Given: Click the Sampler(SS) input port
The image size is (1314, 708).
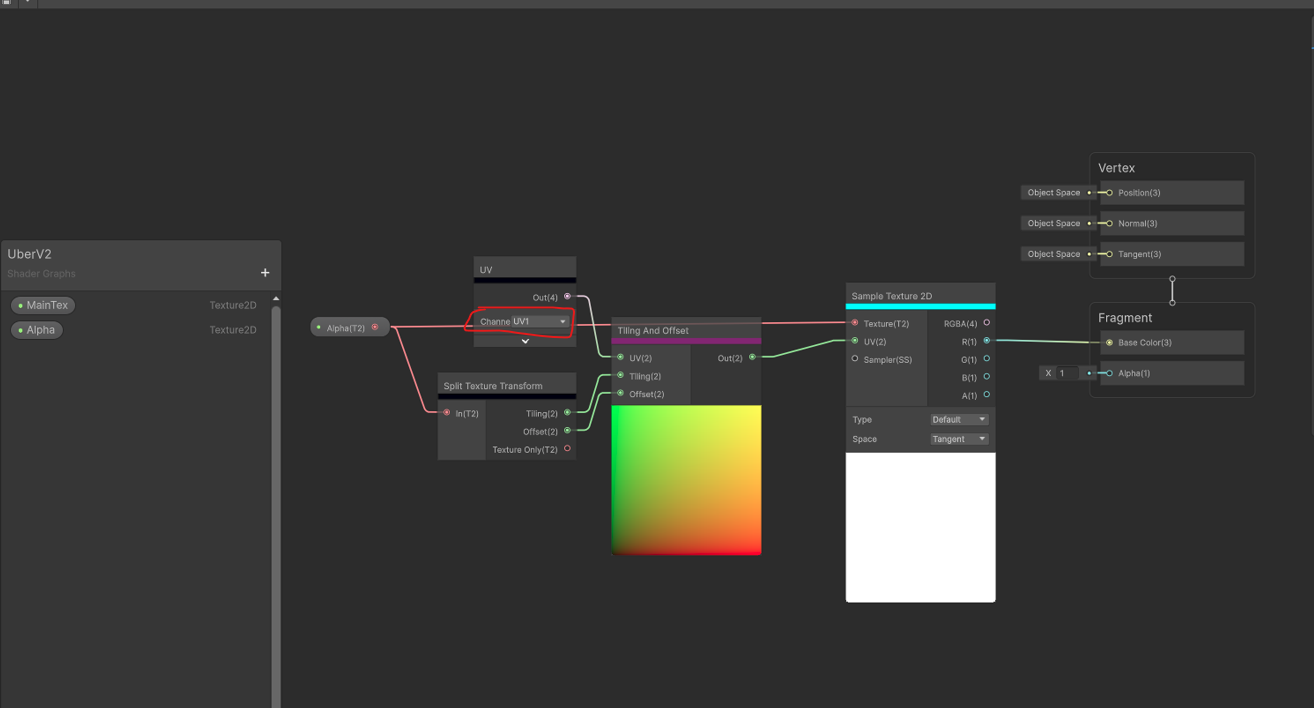Looking at the screenshot, I should coord(855,359).
